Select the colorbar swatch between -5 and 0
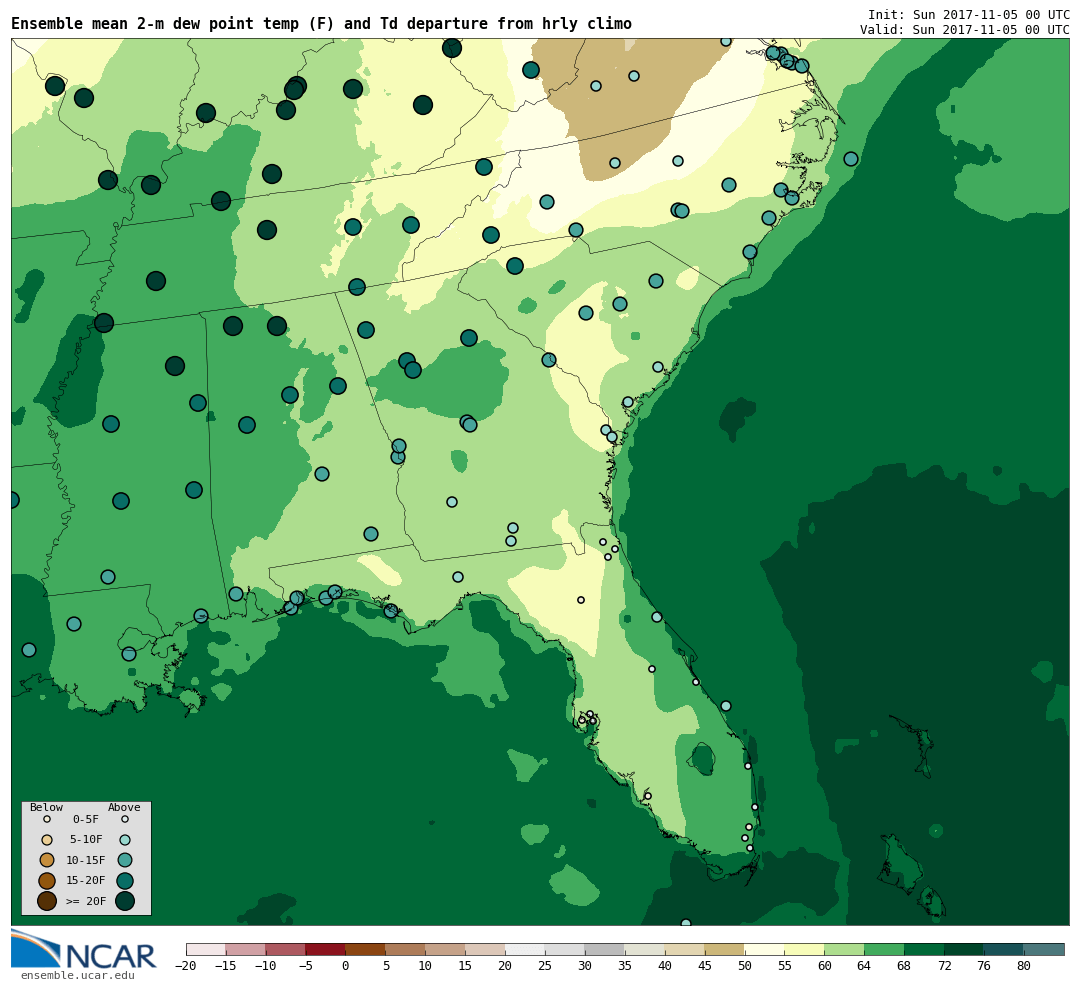The image size is (1080, 988). pyautogui.click(x=325, y=949)
